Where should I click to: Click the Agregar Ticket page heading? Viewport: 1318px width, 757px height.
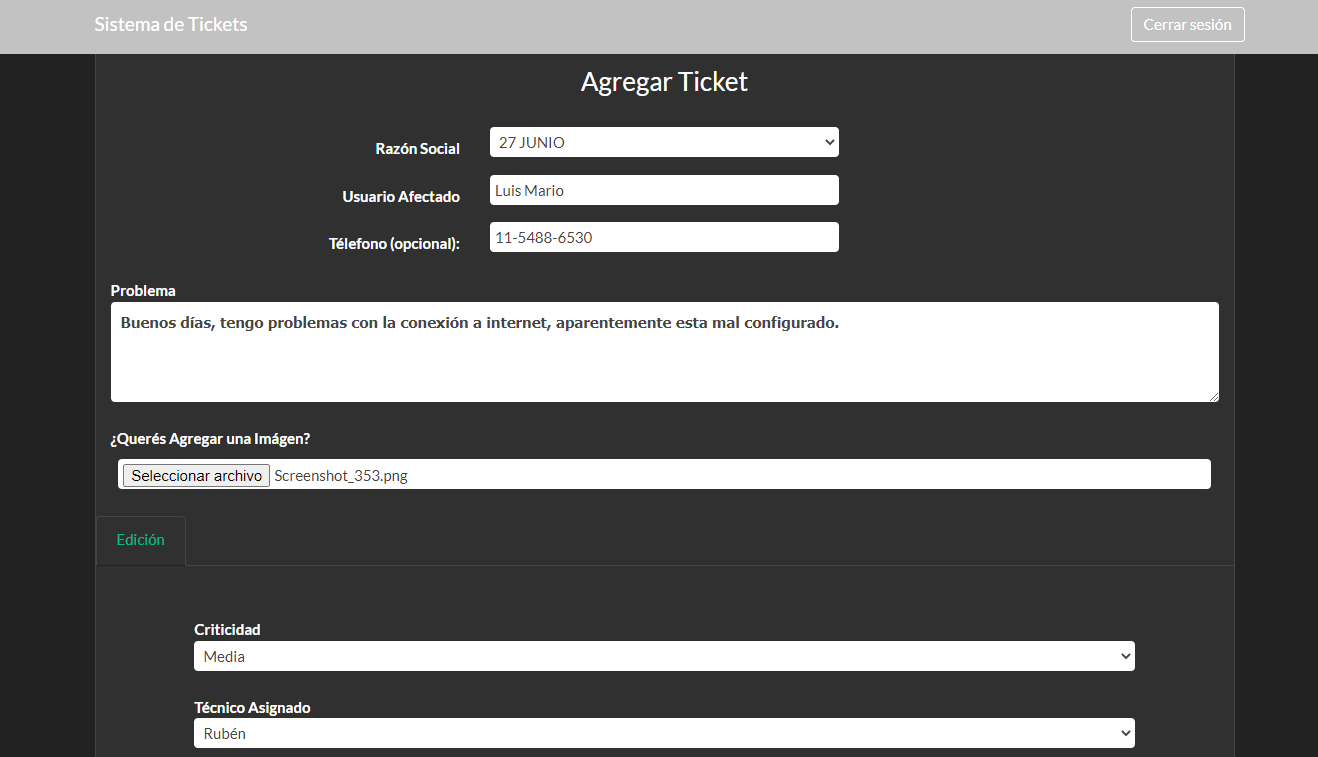664,82
